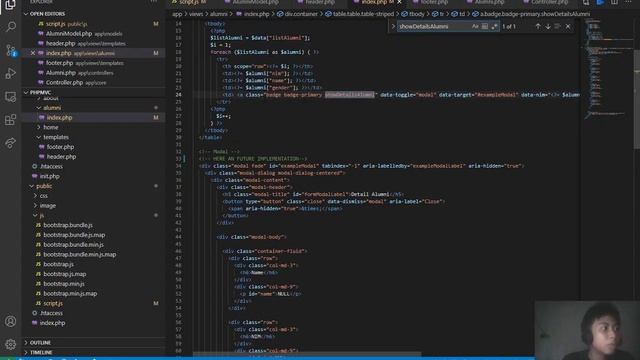Open index.php under alumni folder
The image size is (640, 360).
[x=59, y=118]
